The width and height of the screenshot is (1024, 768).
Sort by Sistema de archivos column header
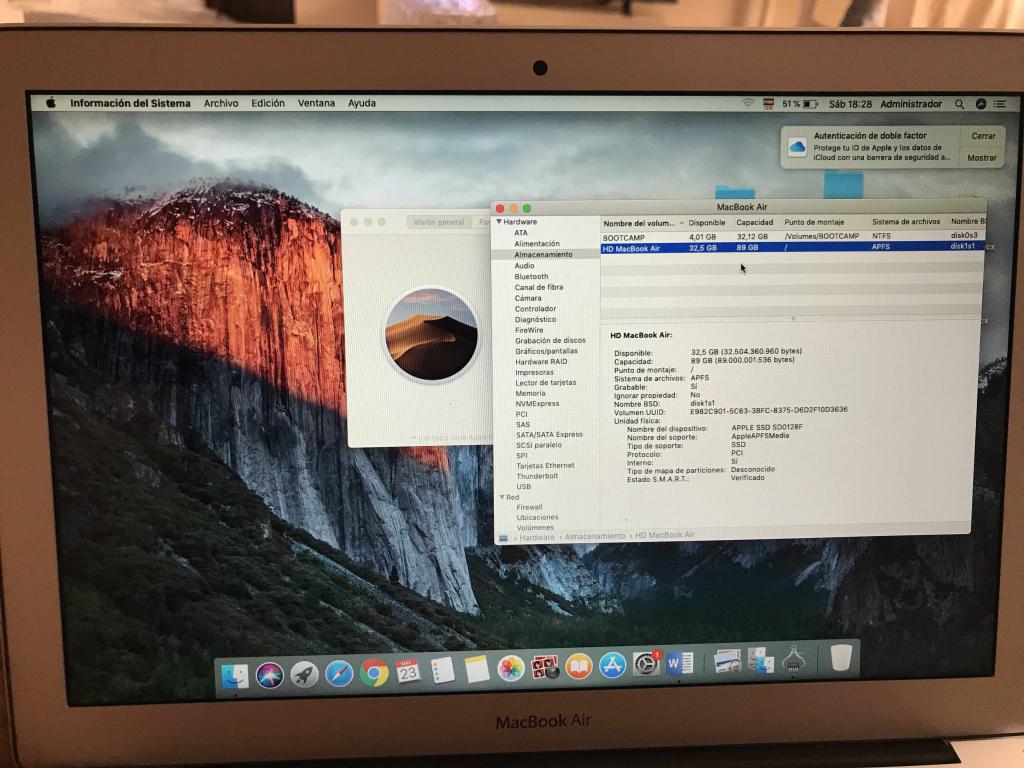[x=906, y=221]
